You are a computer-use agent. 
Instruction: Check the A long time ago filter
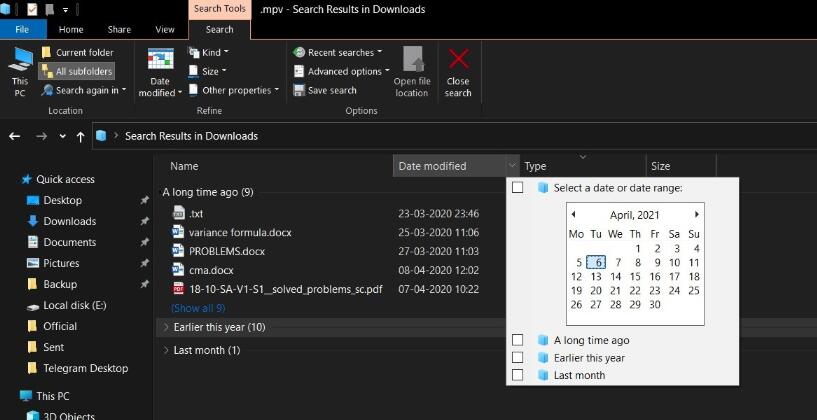517,340
